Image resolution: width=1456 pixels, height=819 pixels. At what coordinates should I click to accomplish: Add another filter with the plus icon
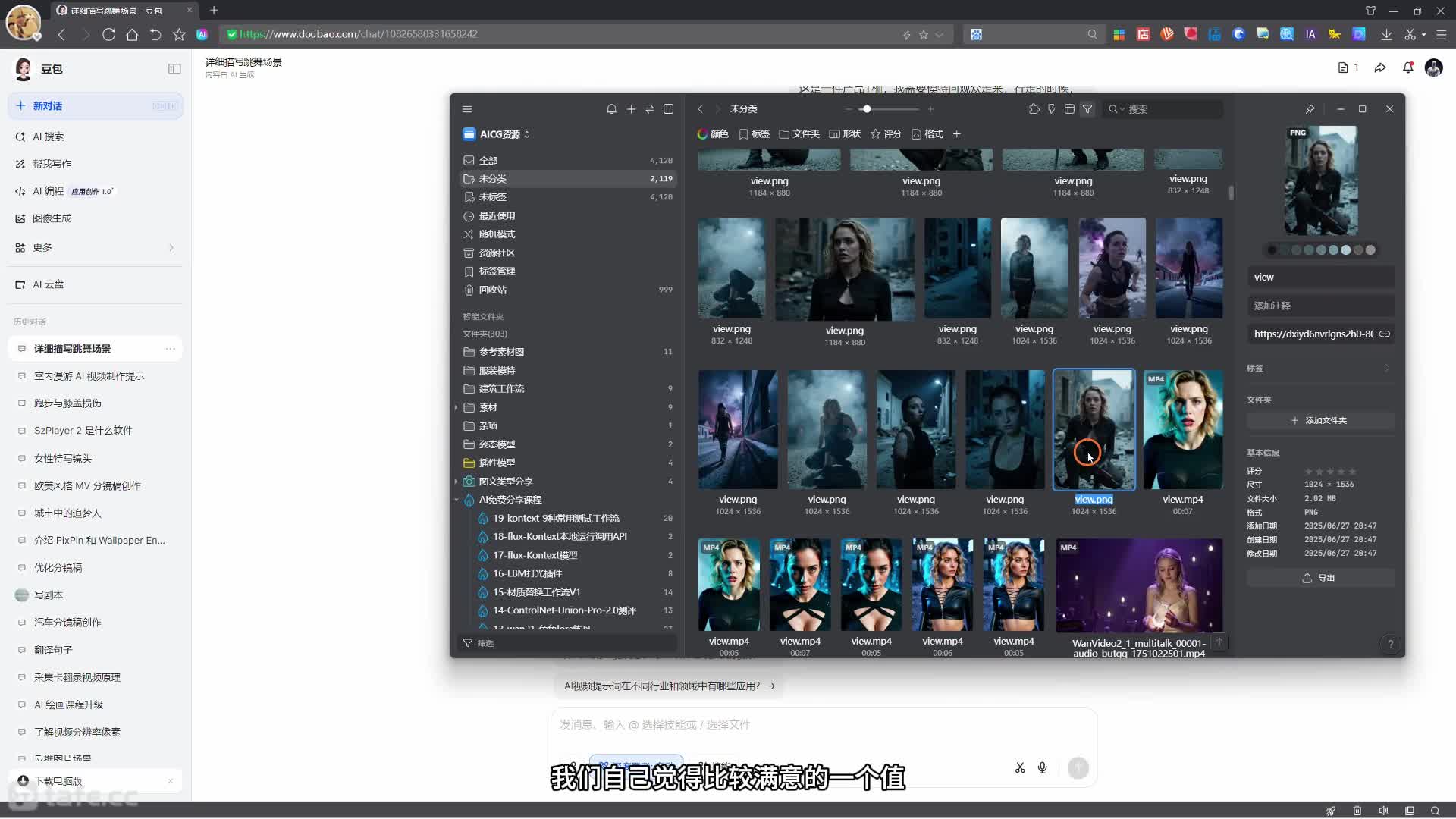[957, 134]
